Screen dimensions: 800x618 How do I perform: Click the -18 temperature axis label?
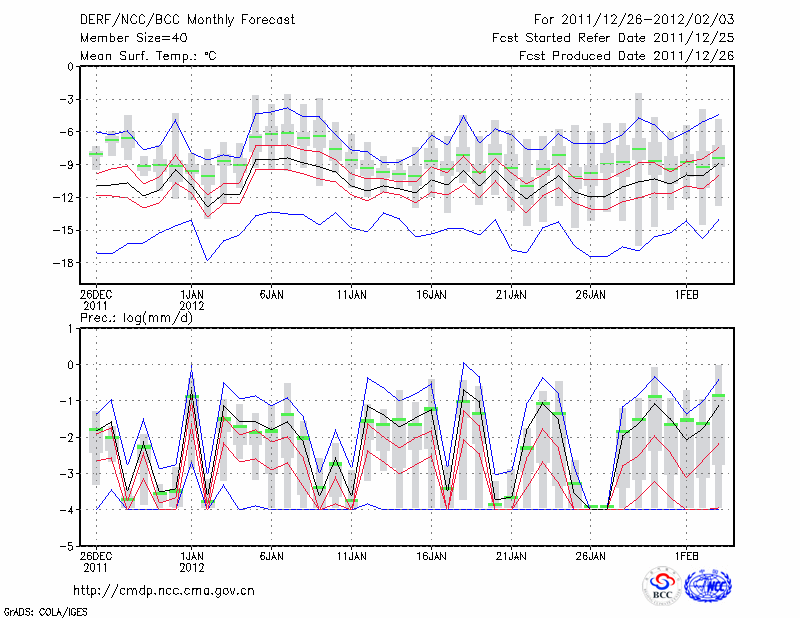(65, 263)
